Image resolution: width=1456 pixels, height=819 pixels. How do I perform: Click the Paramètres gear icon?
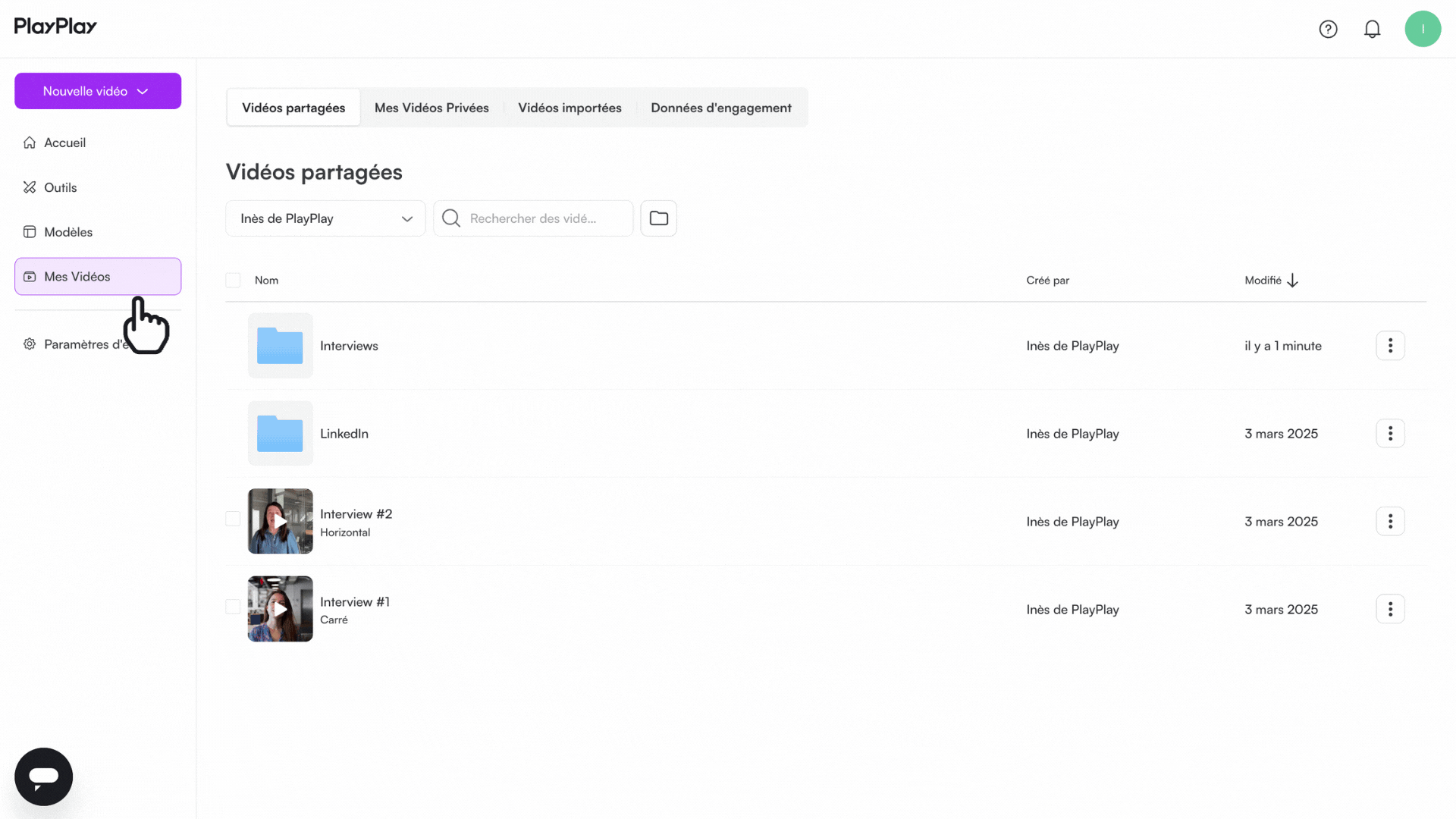point(30,344)
